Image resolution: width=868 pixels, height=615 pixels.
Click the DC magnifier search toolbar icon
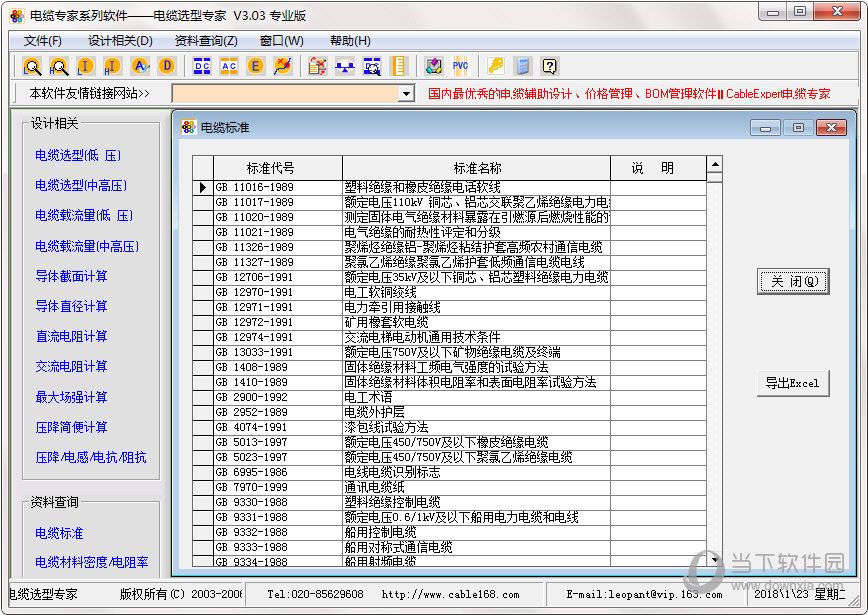tap(372, 66)
